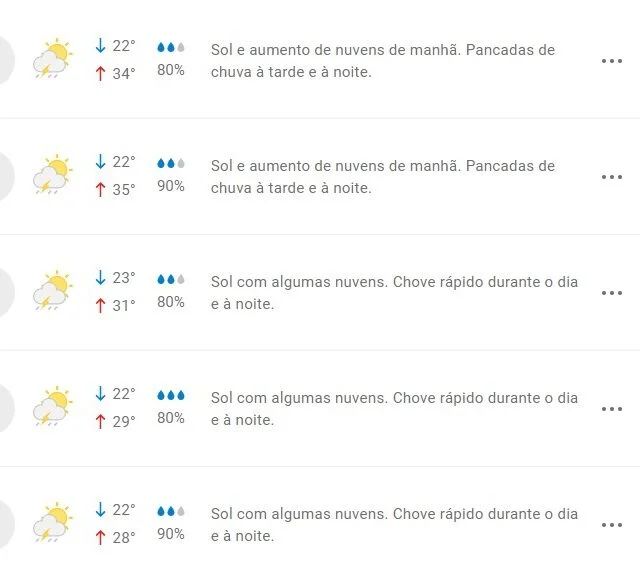Click the three full raindrops in 29° row
This screenshot has width=640, height=572.
pyautogui.click(x=171, y=395)
